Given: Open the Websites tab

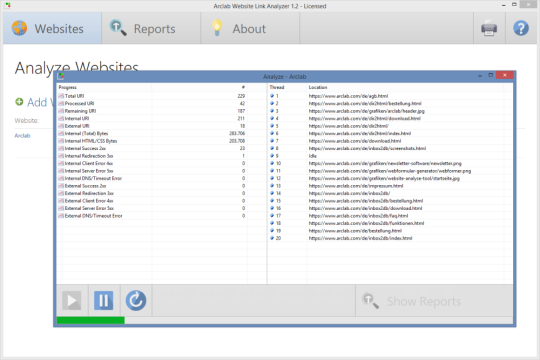Looking at the screenshot, I should [52, 28].
